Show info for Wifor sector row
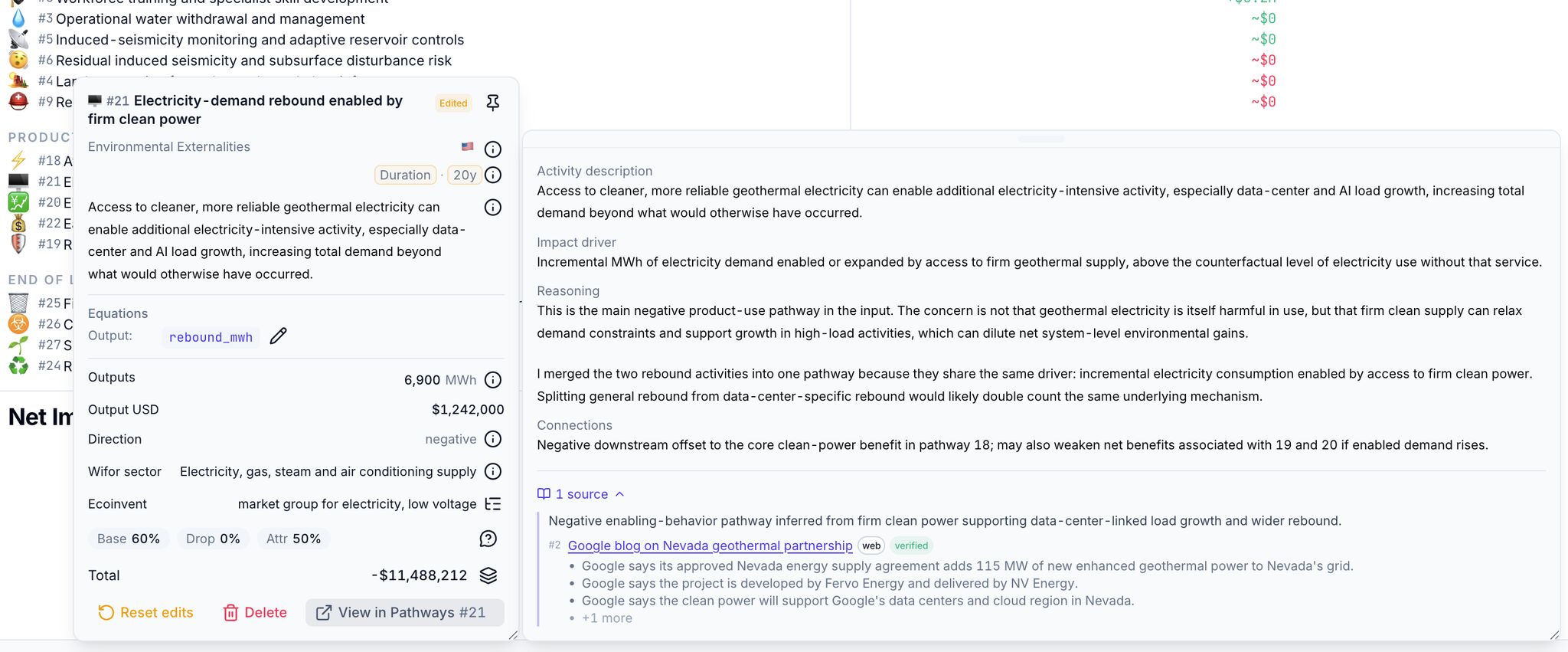Screen dimensions: 1568x652 (493, 471)
